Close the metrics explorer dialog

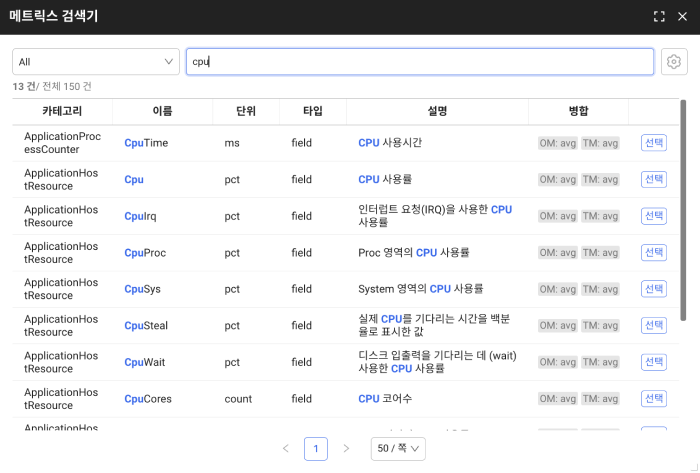683,16
